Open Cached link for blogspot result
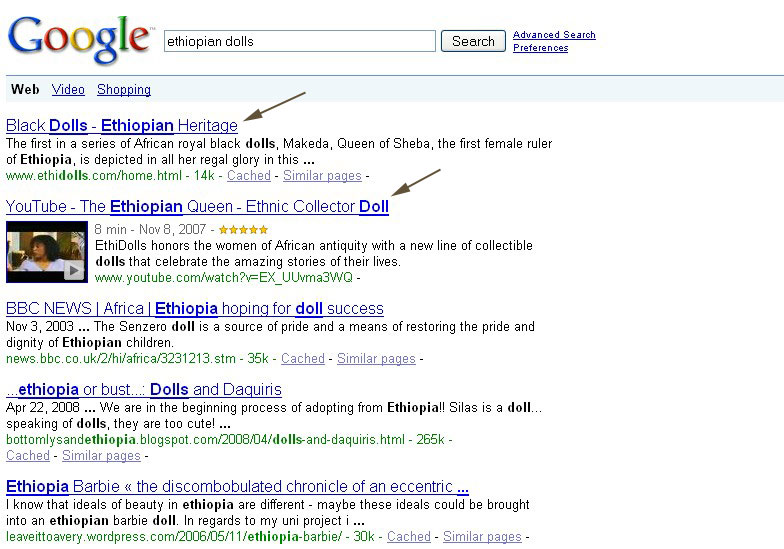The width and height of the screenshot is (784, 549). tap(28, 456)
